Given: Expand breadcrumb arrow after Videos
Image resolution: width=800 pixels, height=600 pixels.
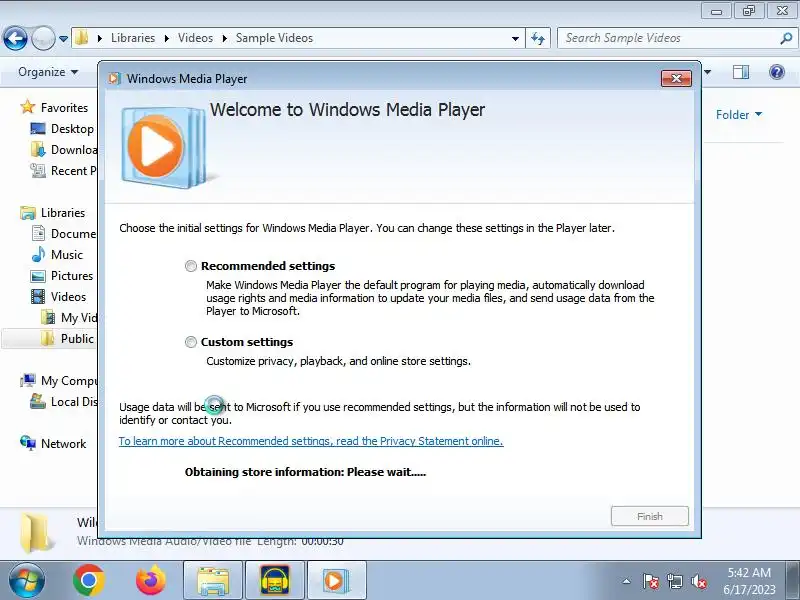Looking at the screenshot, I should tap(224, 39).
